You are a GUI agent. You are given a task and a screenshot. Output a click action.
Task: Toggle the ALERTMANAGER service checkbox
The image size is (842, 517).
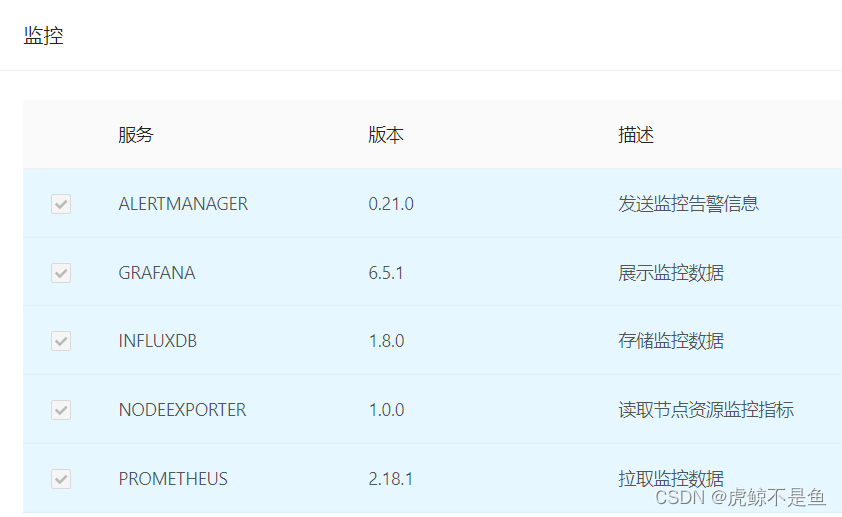coord(61,204)
